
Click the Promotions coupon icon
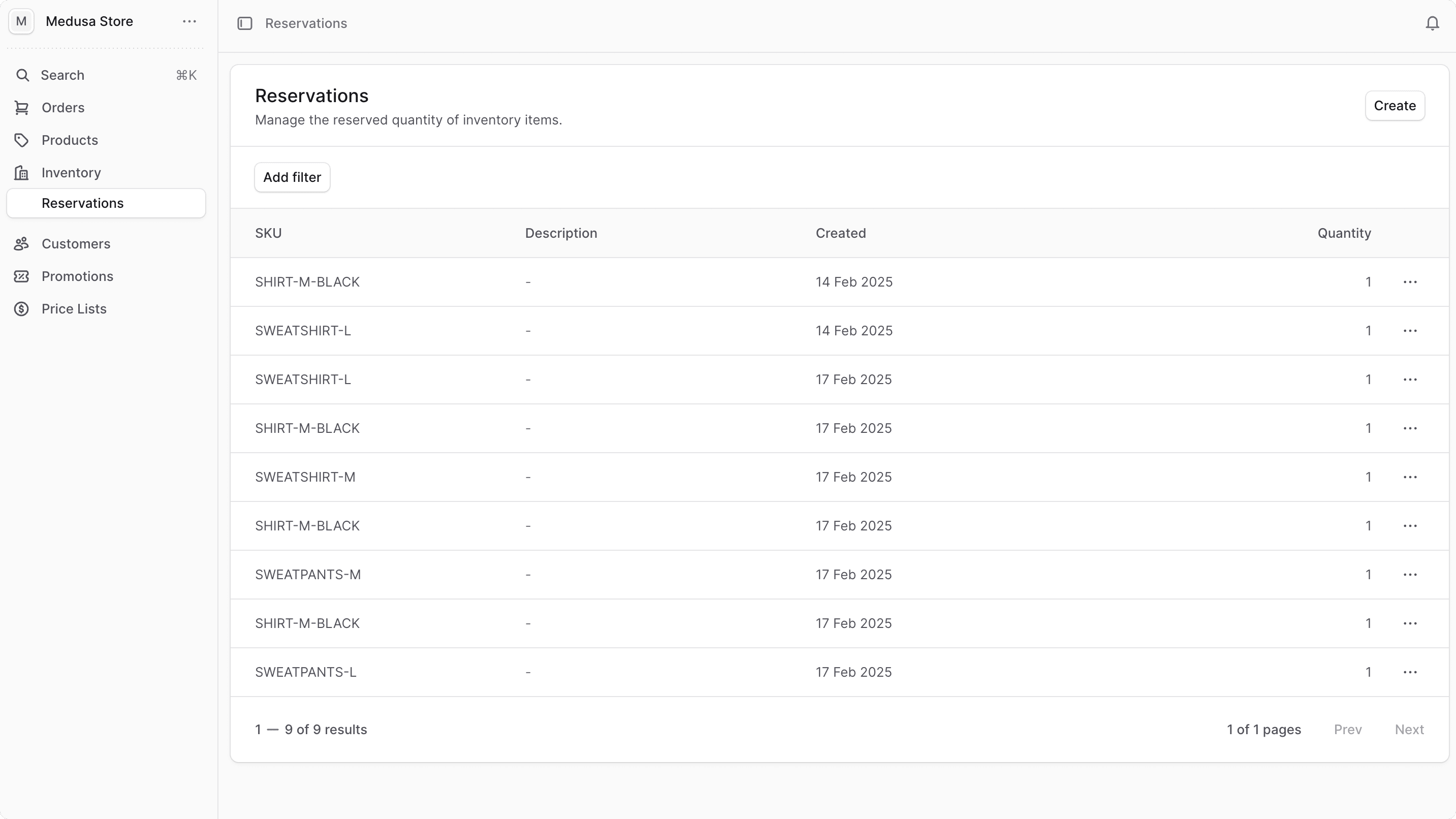[x=21, y=276]
